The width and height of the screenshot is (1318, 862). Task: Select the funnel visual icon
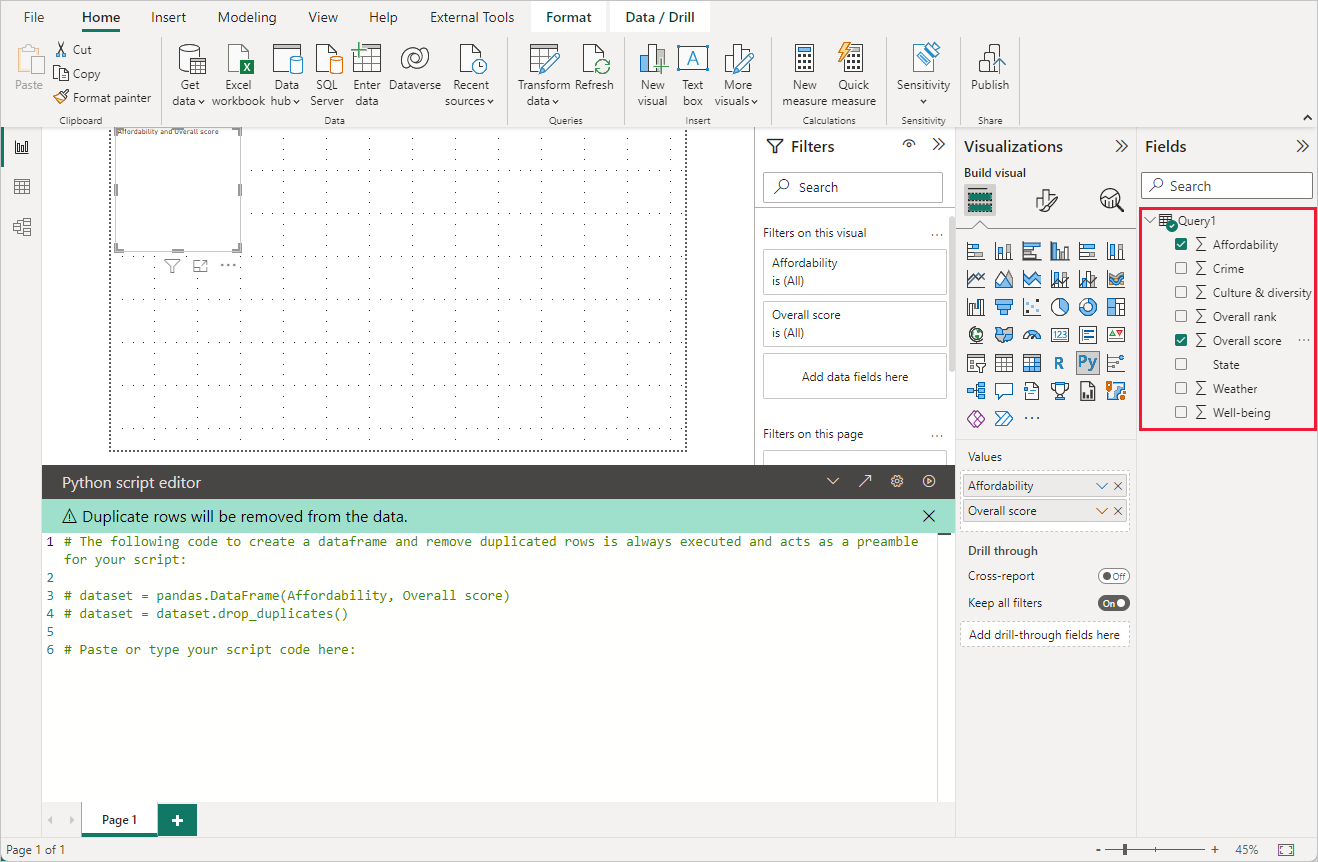pos(1004,306)
